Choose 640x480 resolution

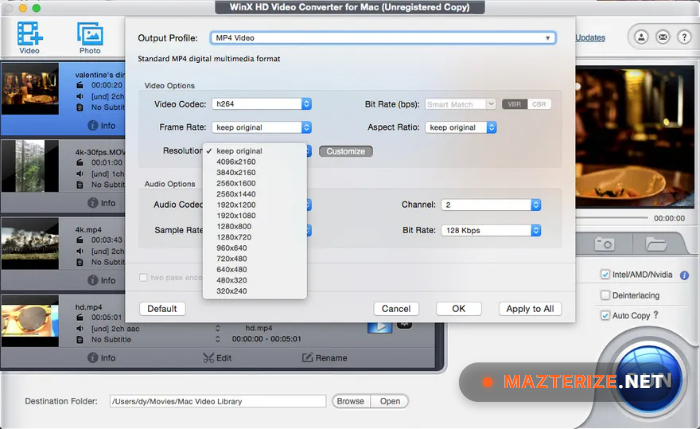coord(254,269)
